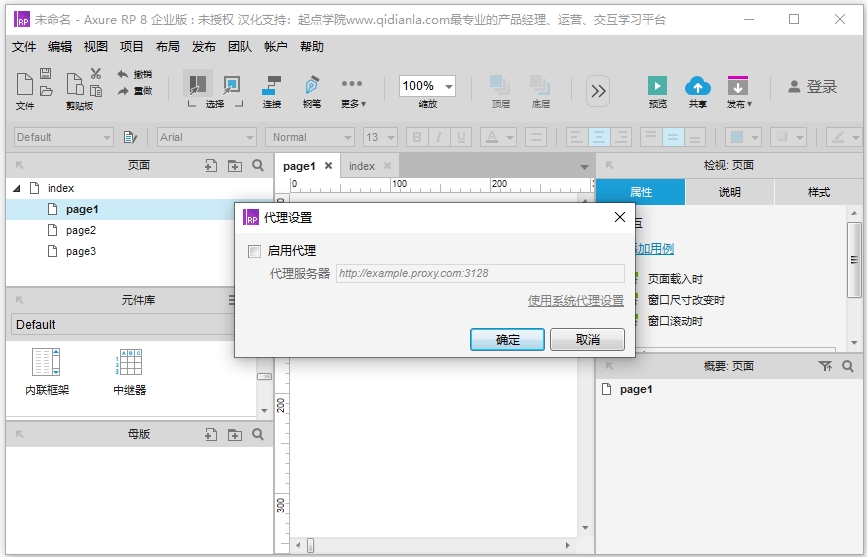The image size is (867, 557).
Task: Click the save floppy disk icon
Action: (x=46, y=73)
